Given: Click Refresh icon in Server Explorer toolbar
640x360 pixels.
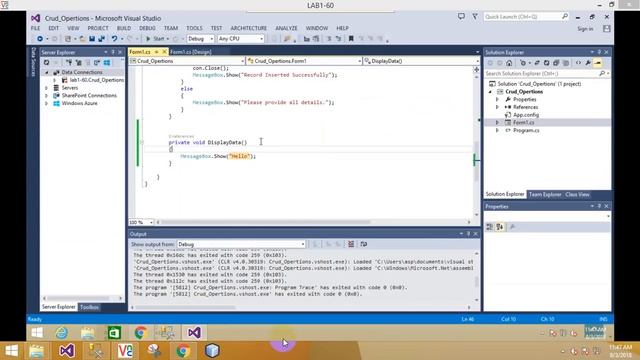Looking at the screenshot, I should click(x=47, y=63).
